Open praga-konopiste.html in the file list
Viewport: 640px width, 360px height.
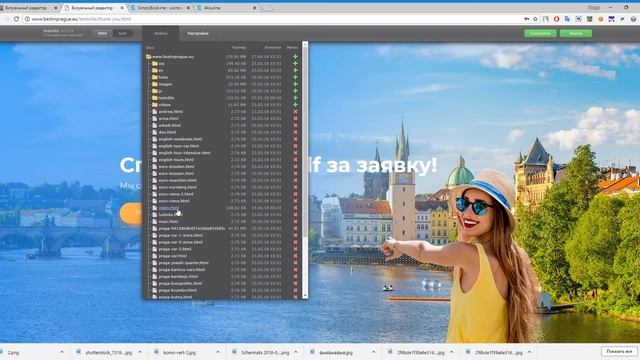point(180,283)
